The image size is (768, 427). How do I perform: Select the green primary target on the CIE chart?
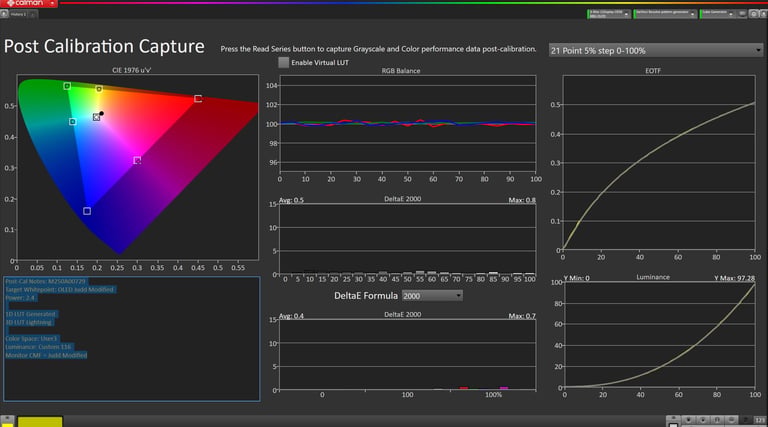click(x=67, y=86)
